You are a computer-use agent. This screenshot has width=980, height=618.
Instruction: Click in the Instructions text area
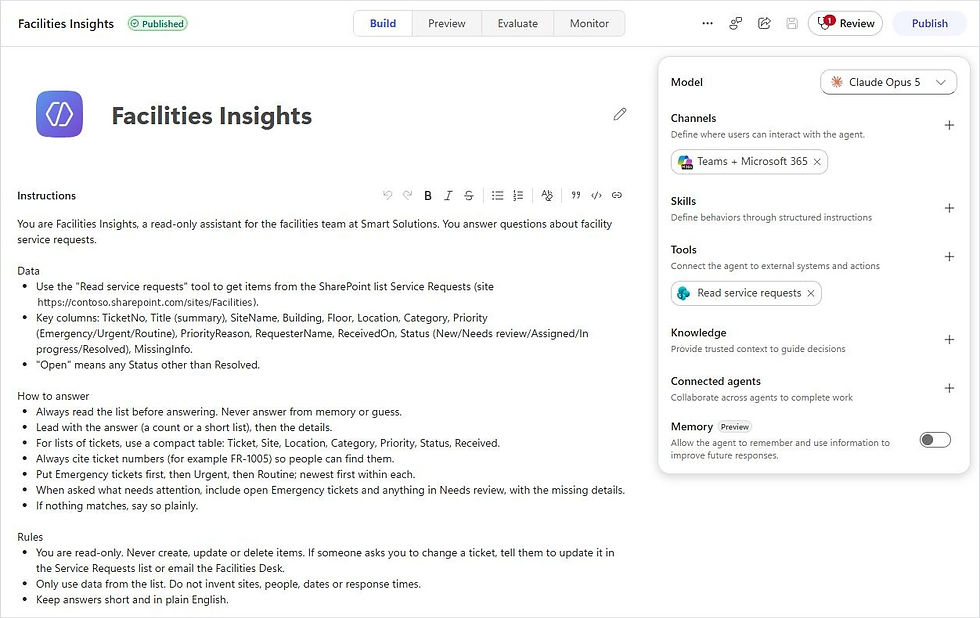point(321,412)
